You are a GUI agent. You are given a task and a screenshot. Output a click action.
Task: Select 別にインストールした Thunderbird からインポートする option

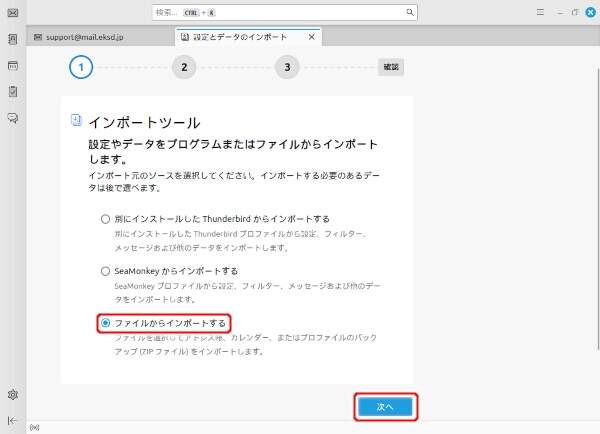tap(105, 219)
